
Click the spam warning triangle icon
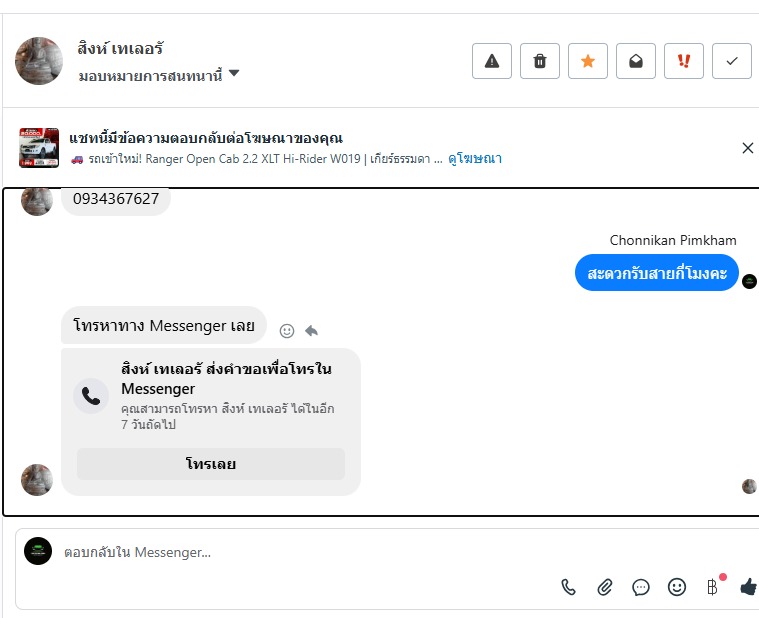pyautogui.click(x=492, y=61)
